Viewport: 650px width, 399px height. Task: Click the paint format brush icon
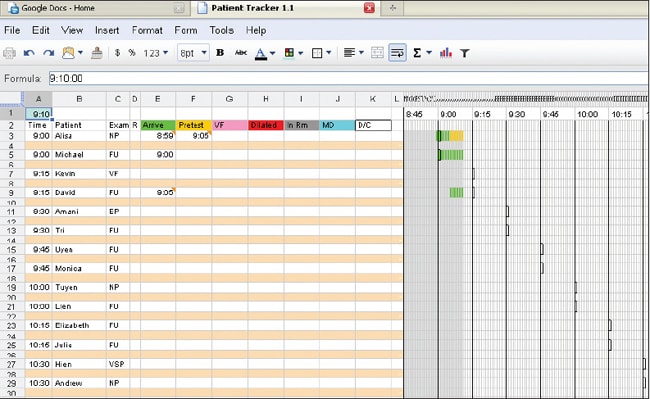click(x=97, y=53)
